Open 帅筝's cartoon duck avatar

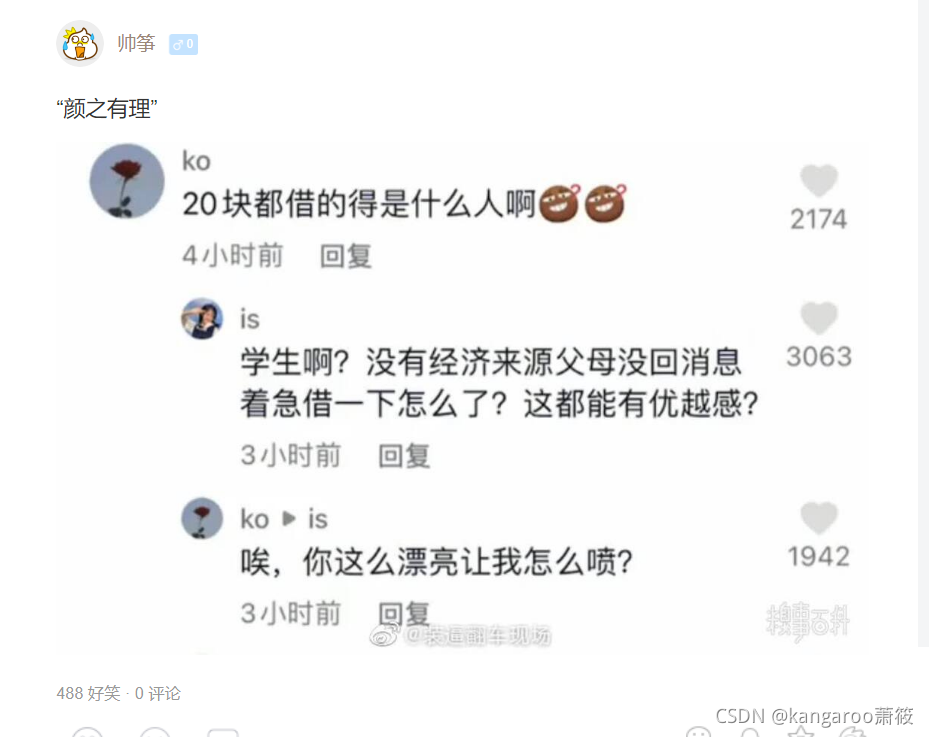[x=80, y=43]
